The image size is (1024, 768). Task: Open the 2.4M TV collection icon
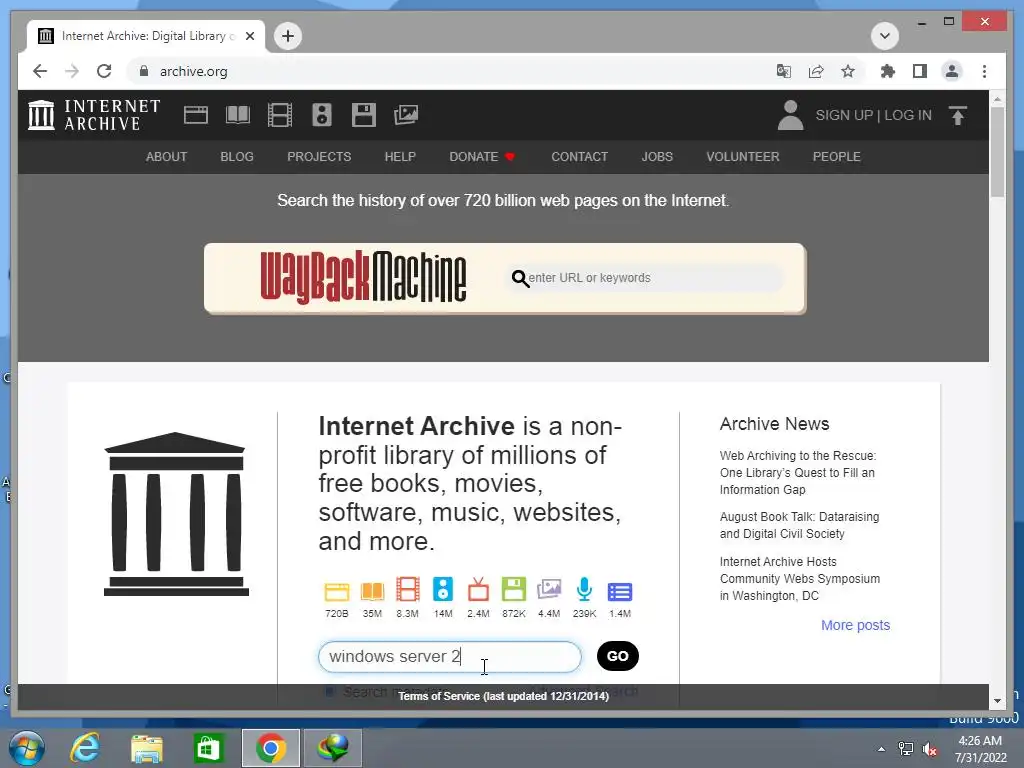(478, 589)
